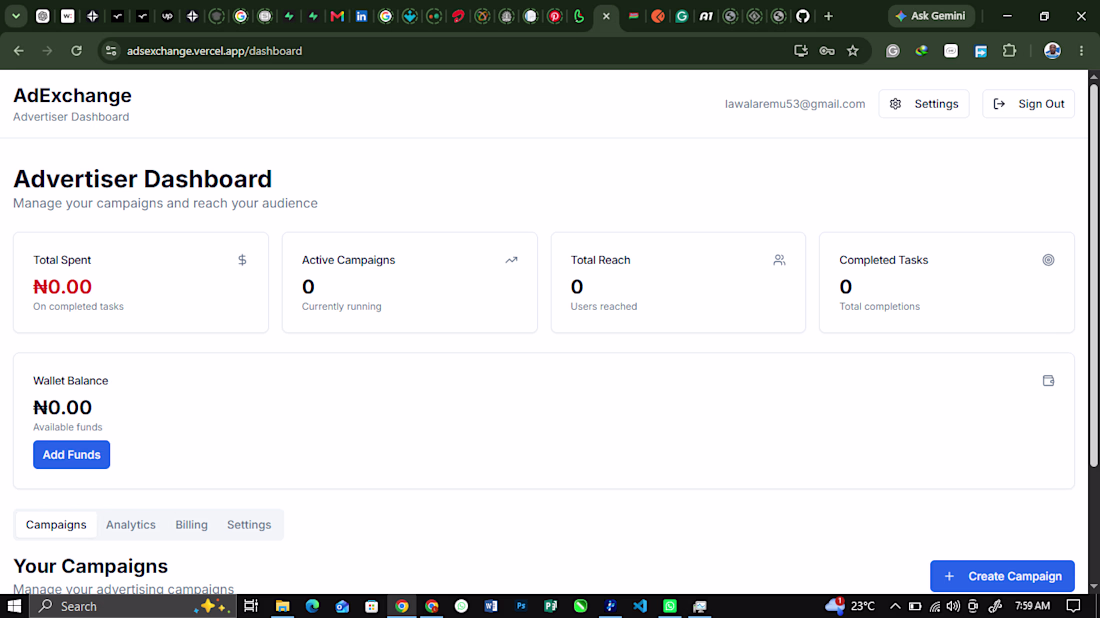1100x618 pixels.
Task: Switch to the Gmail browser tab
Action: (337, 16)
